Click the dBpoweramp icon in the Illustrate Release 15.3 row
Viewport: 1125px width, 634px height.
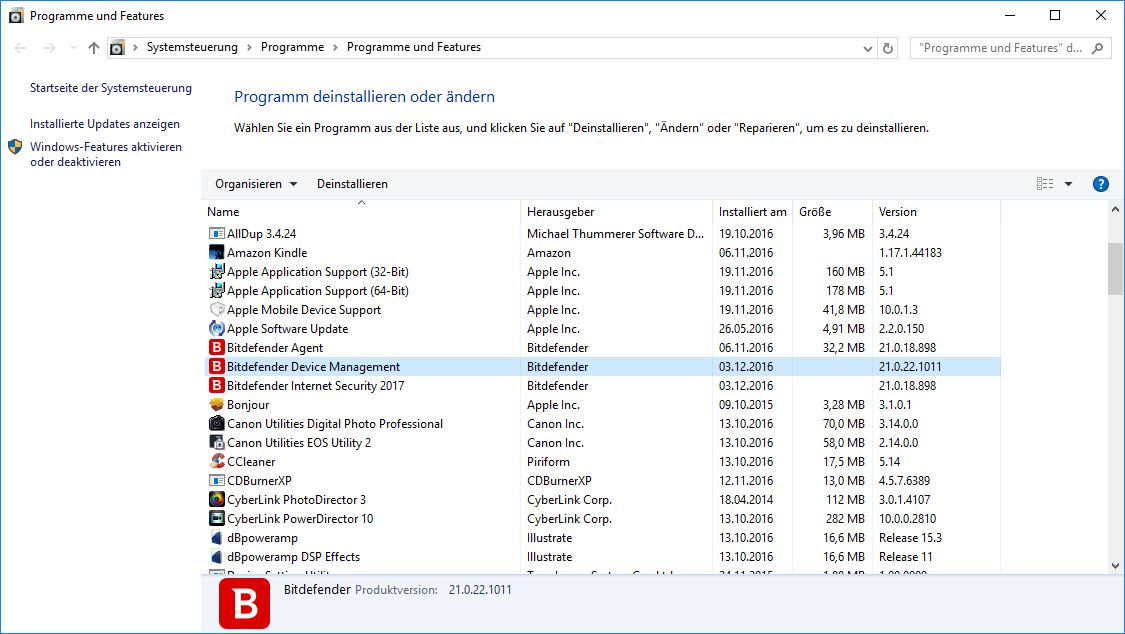[x=216, y=538]
